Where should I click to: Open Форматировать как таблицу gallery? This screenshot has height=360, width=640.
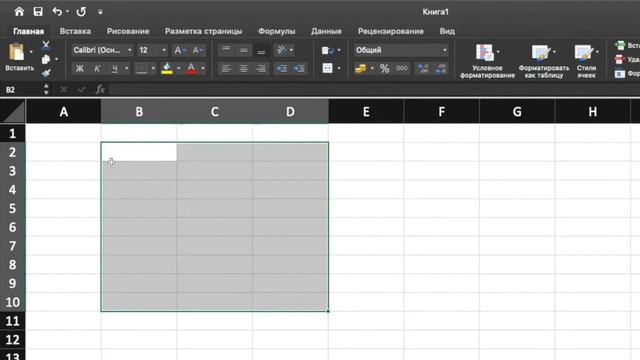pos(544,61)
